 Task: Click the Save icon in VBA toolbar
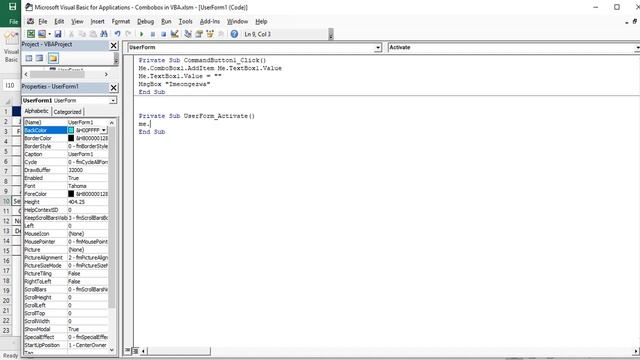pos(58,34)
